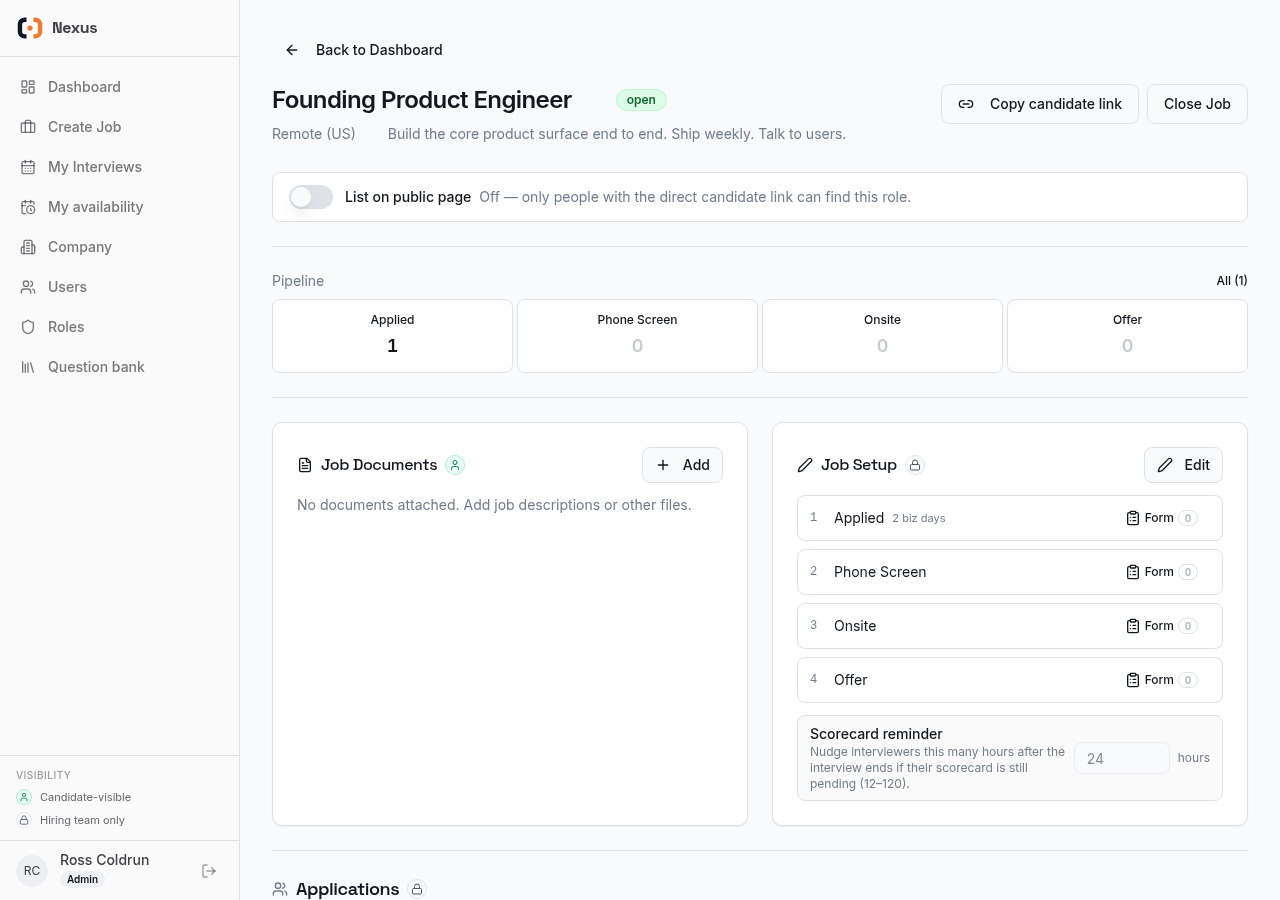Click Add job document button
Screen dimensions: 1280x900
coord(683,465)
